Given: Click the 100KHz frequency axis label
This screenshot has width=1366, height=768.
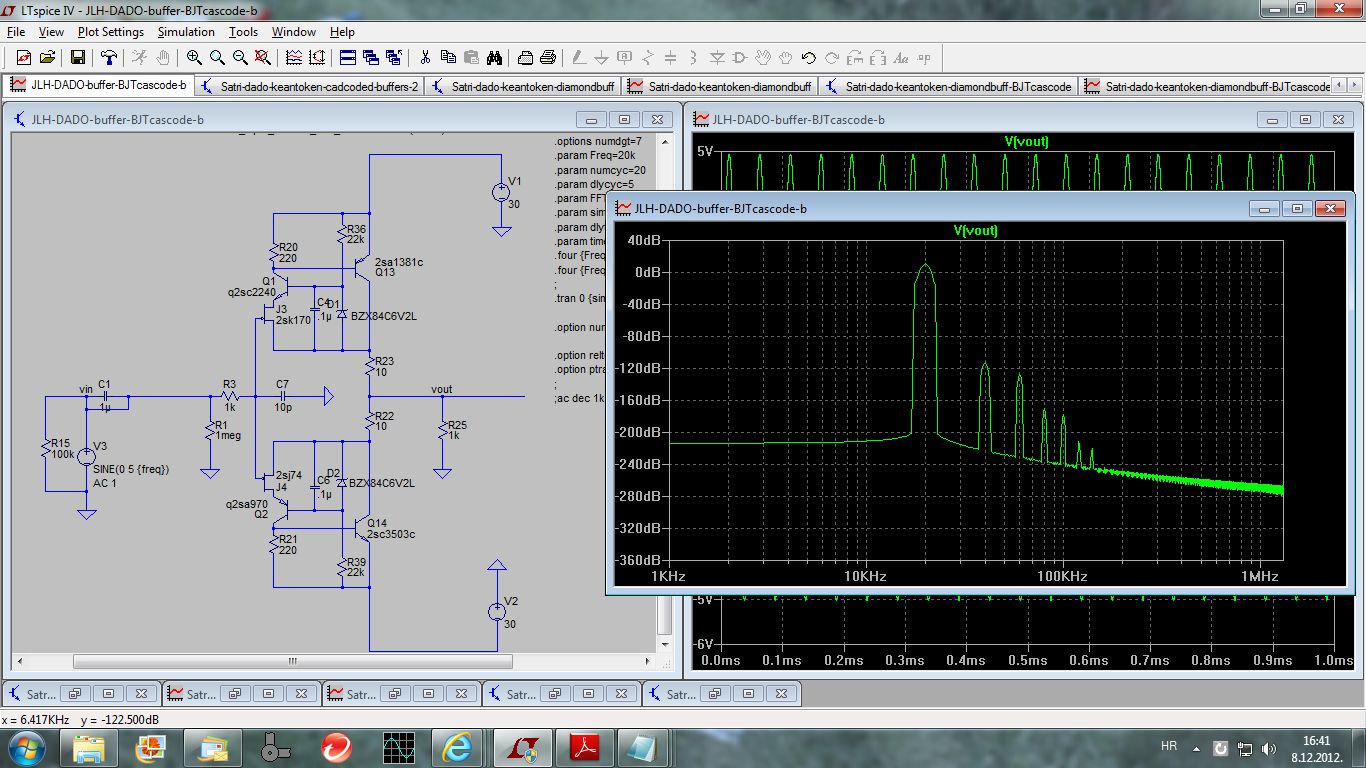Looking at the screenshot, I should coord(1061,577).
